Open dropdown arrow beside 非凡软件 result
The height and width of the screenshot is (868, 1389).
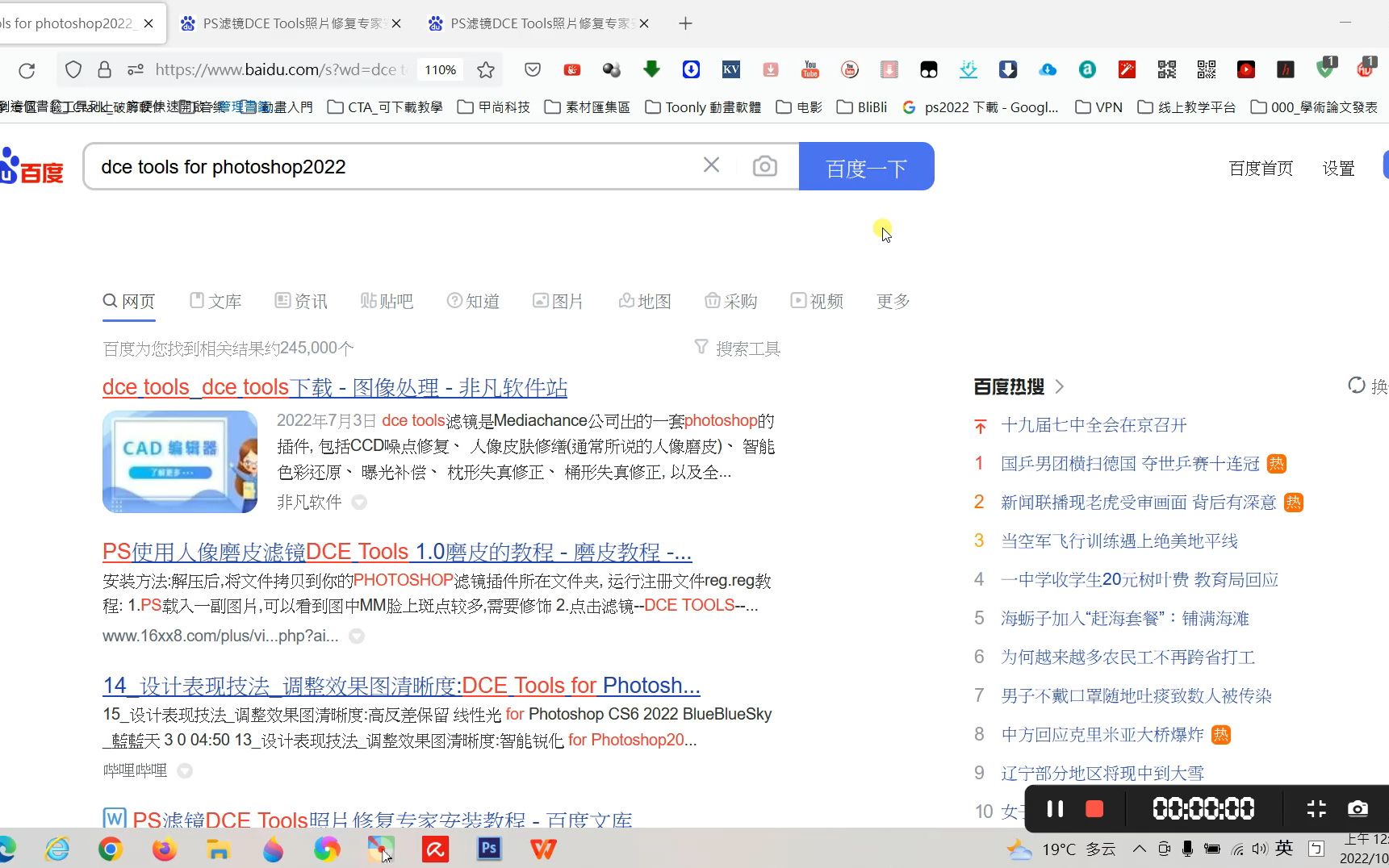coord(360,502)
